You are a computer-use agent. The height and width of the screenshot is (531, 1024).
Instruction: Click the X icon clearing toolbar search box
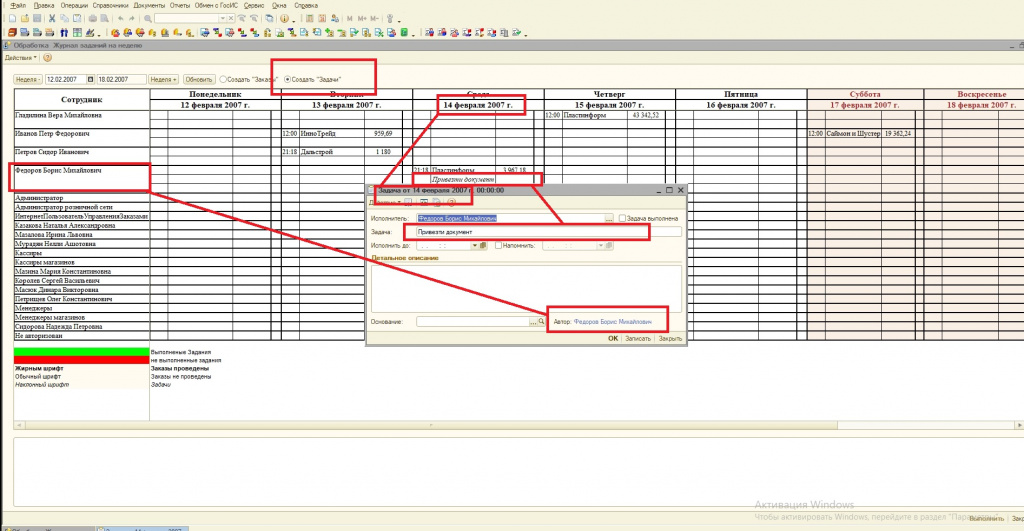coord(231,18)
